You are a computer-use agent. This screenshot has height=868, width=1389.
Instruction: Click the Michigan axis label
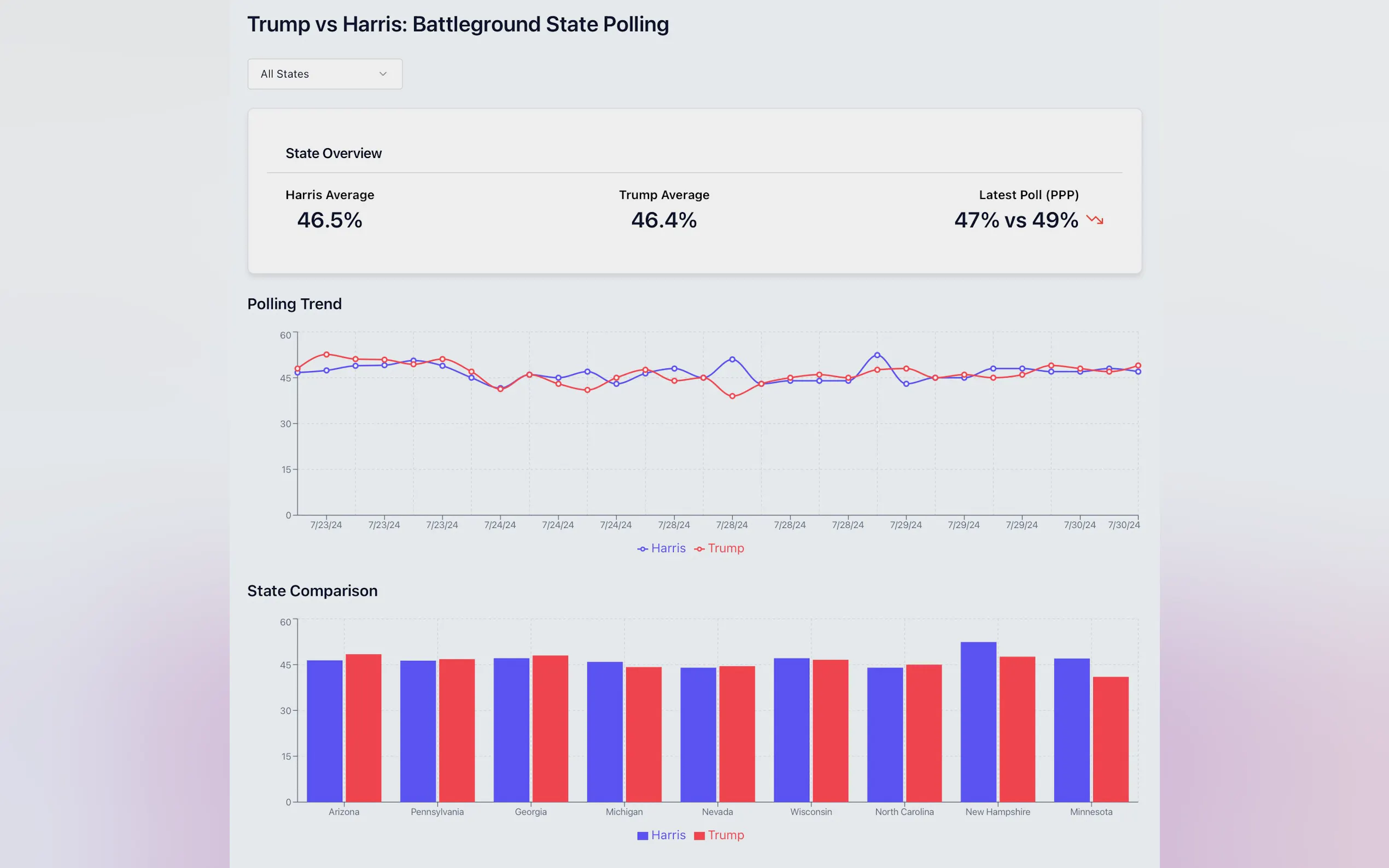click(624, 812)
